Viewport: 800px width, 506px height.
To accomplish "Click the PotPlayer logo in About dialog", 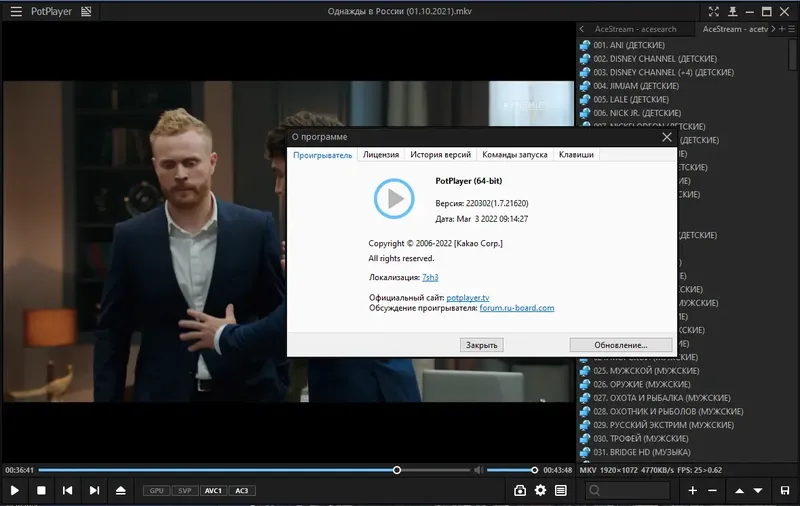I will coord(394,198).
